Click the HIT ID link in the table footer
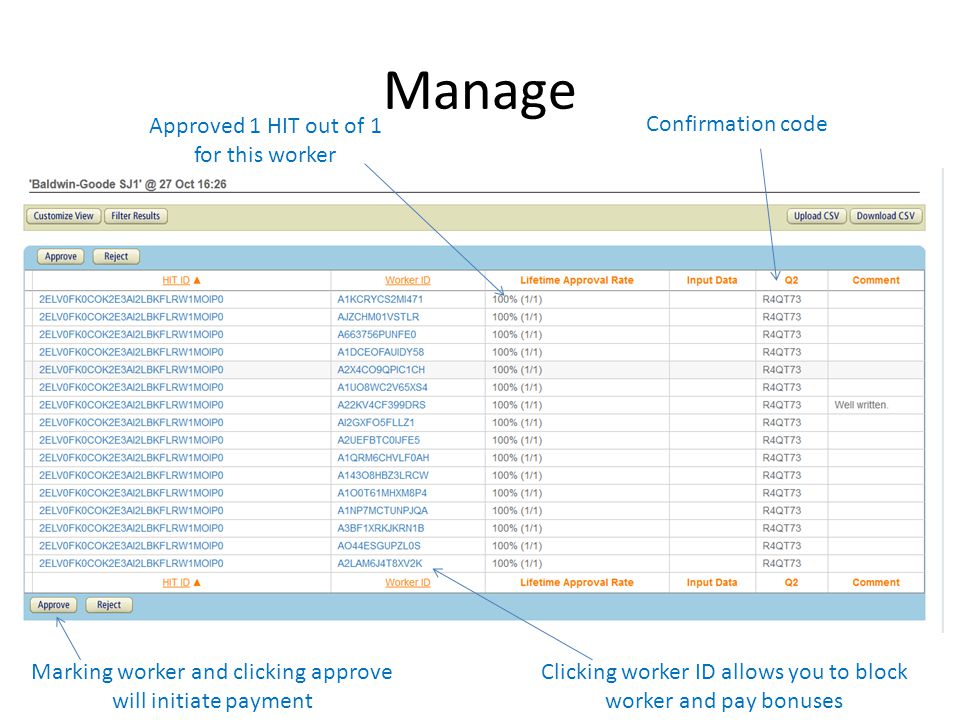This screenshot has height=720, width=960. (x=176, y=583)
